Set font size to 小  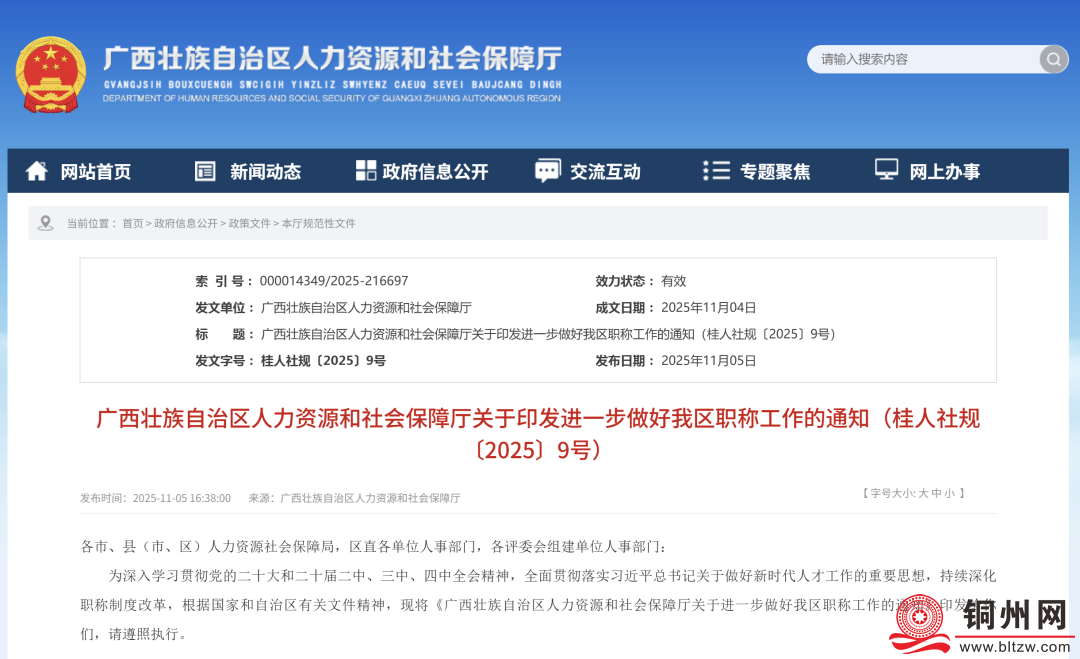pyautogui.click(x=949, y=493)
